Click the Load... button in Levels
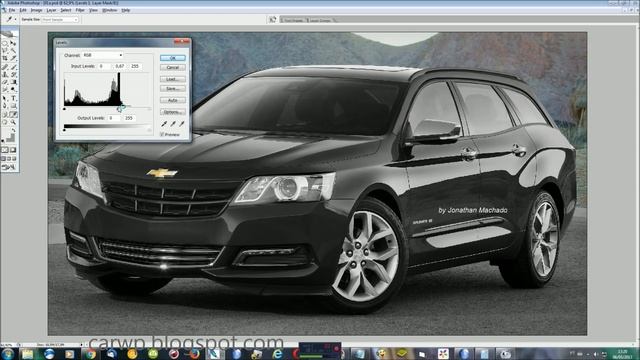 pyautogui.click(x=173, y=79)
